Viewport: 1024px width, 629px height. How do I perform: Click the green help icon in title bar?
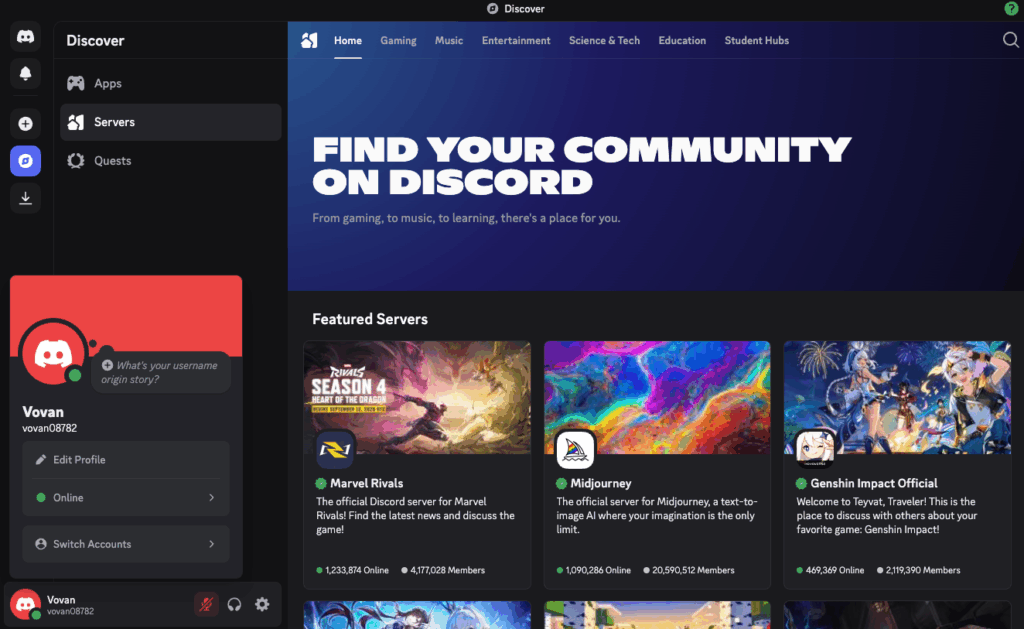tap(1011, 8)
